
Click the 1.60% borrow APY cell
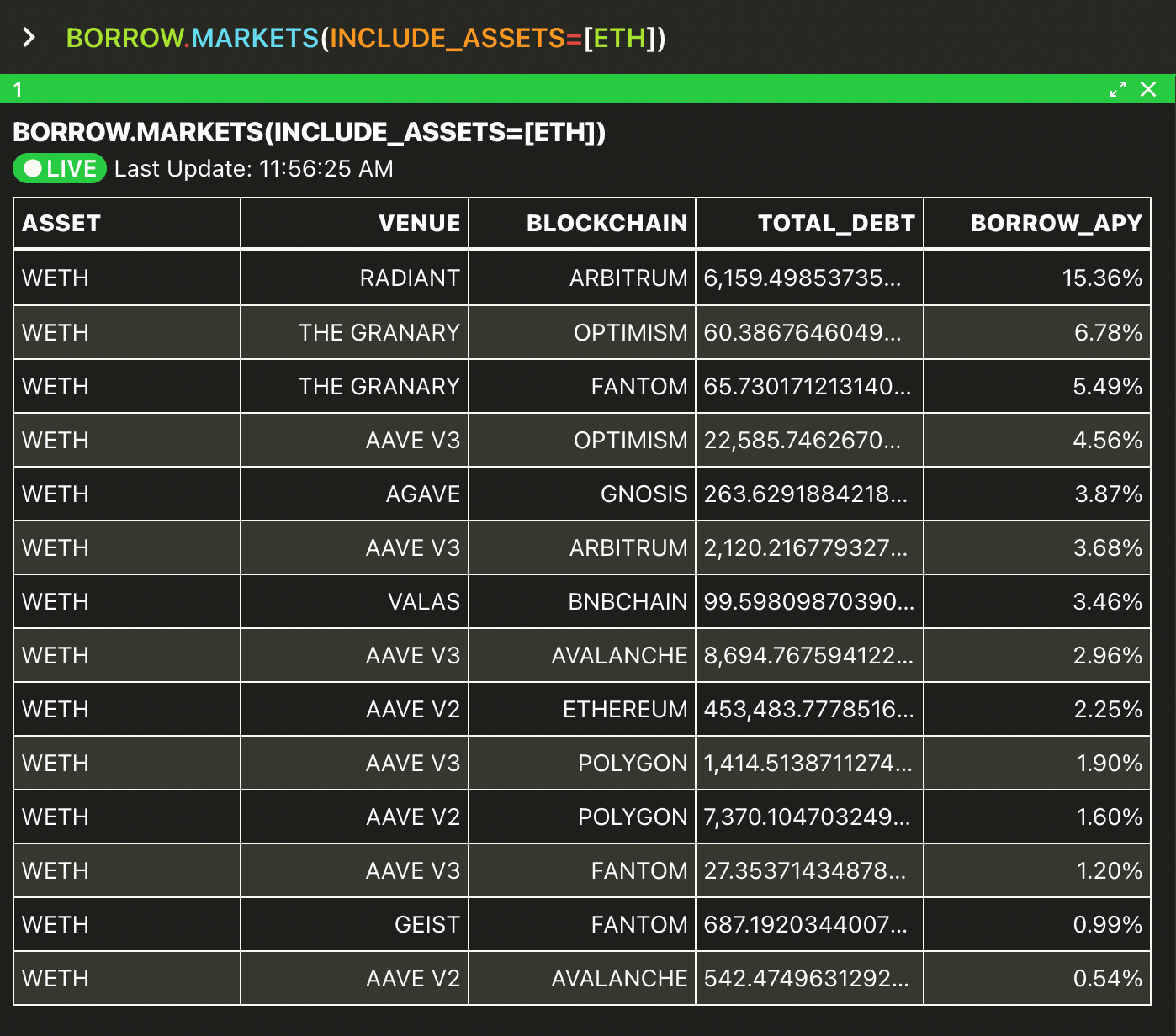coord(1037,817)
